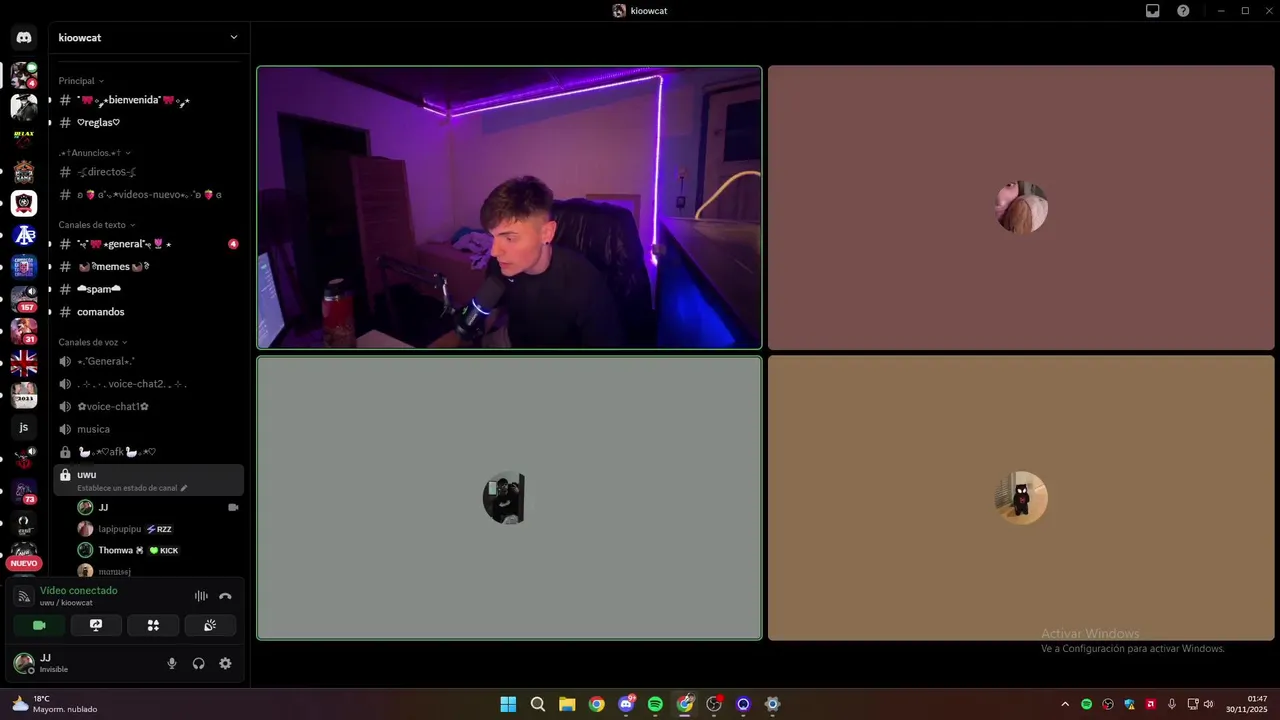
Task: Focus the gray participant tile
Action: [x=509, y=498]
